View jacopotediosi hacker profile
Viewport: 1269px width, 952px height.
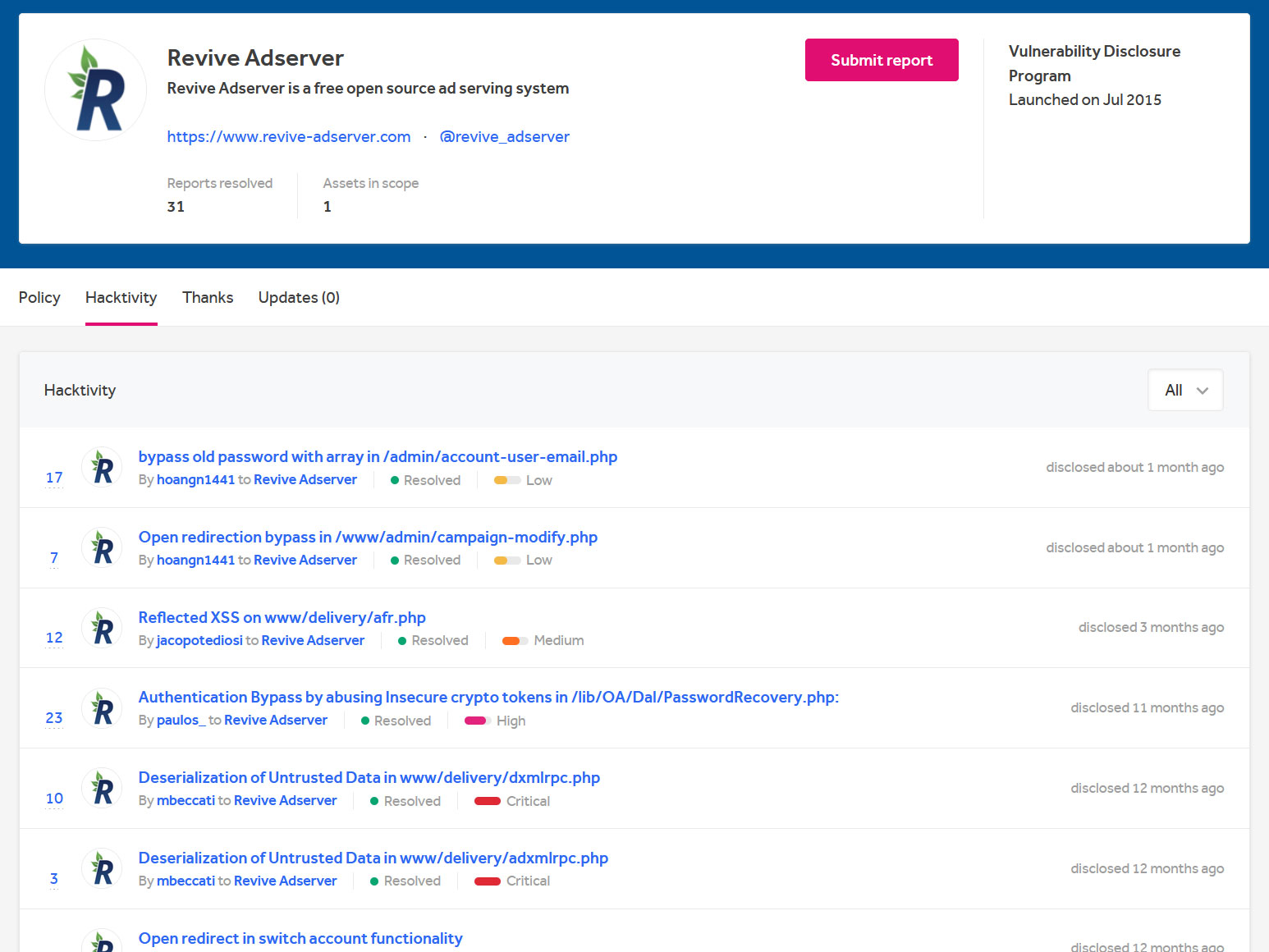[x=199, y=640]
